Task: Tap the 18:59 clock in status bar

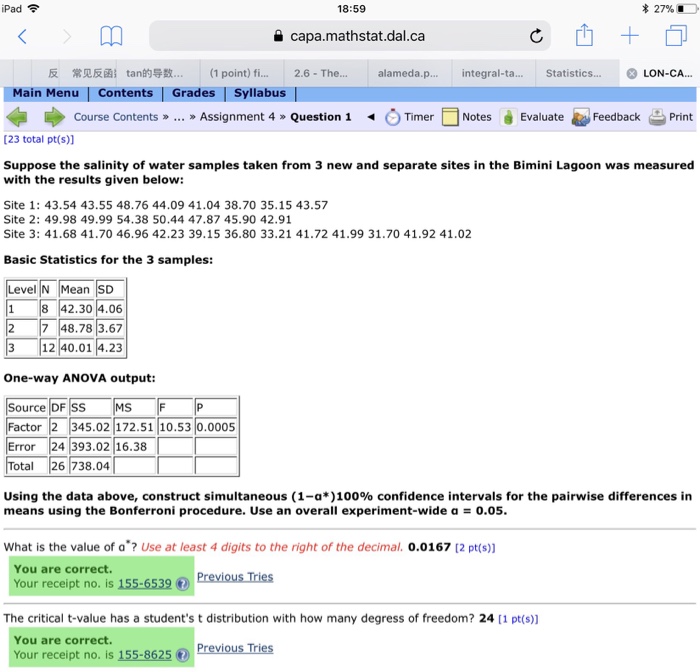Action: pos(351,9)
